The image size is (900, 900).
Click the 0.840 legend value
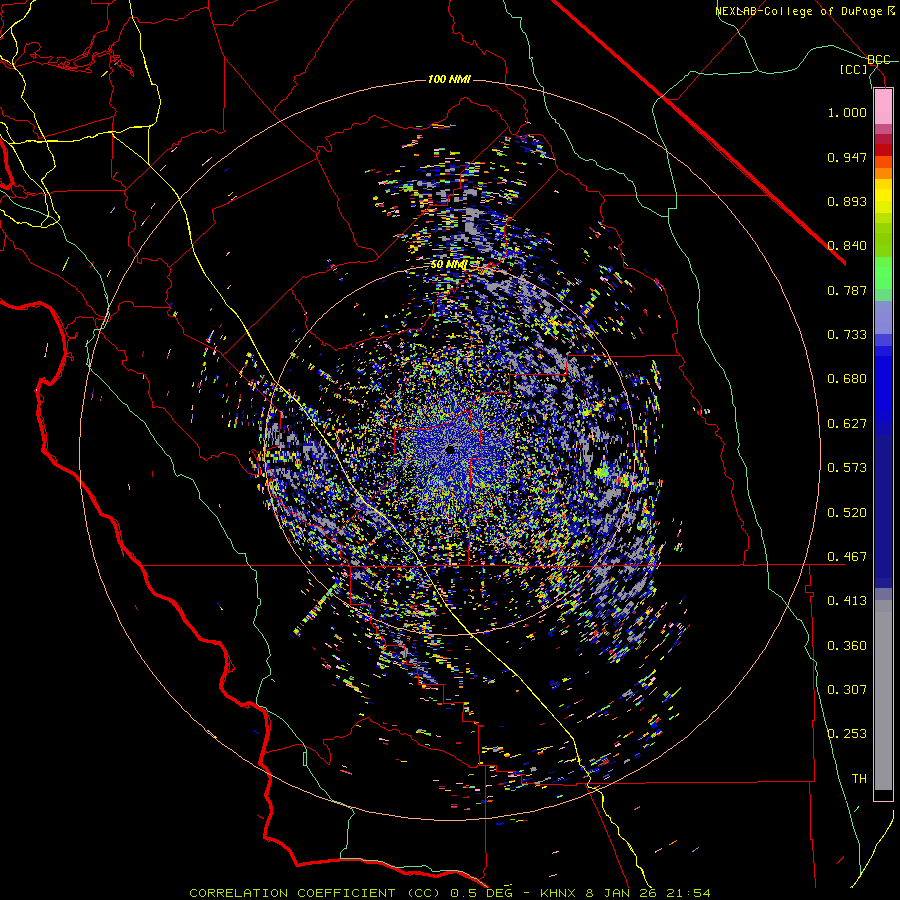(x=847, y=246)
